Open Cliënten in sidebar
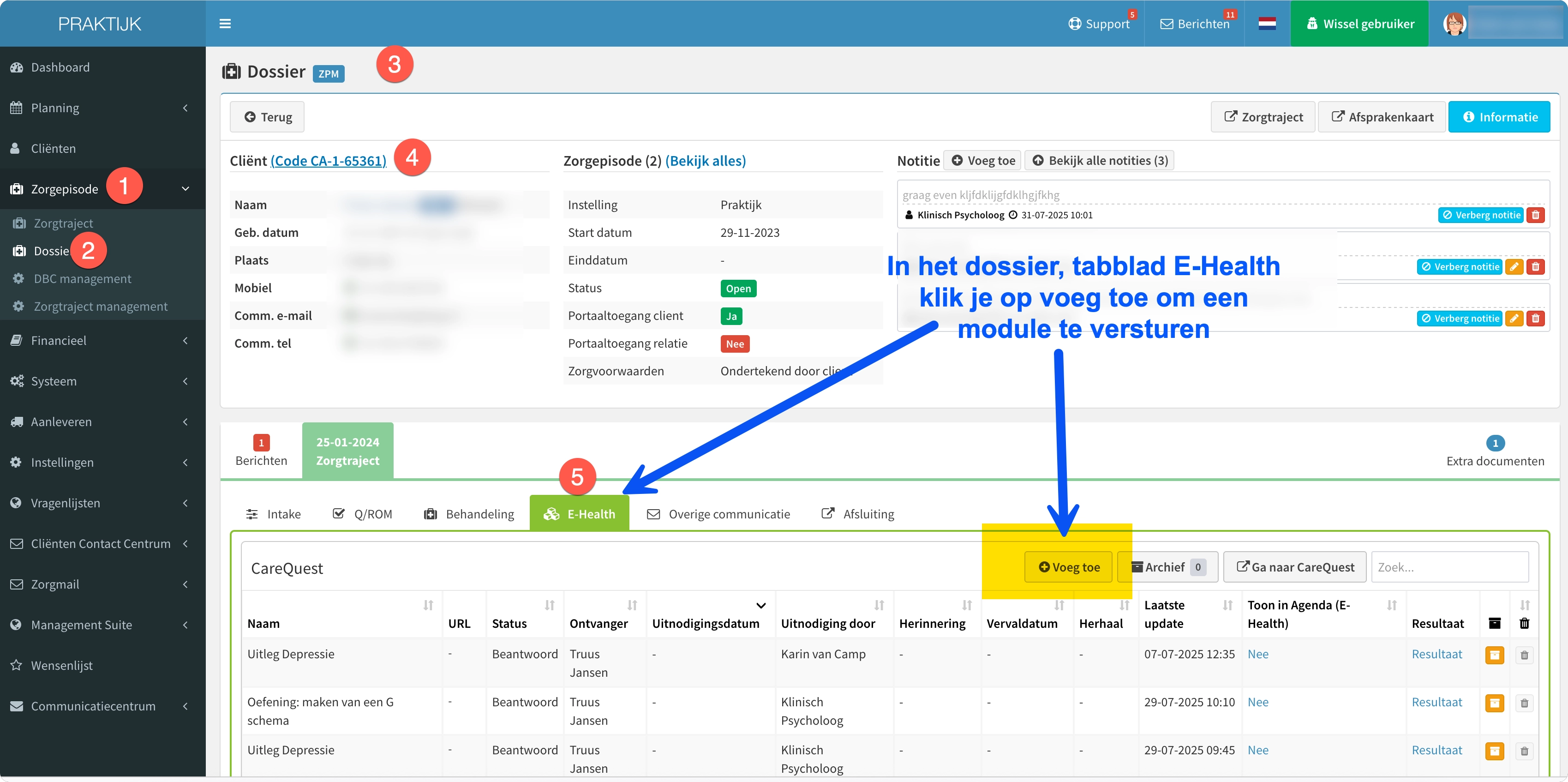Viewport: 1568px width, 782px height. pos(103,148)
